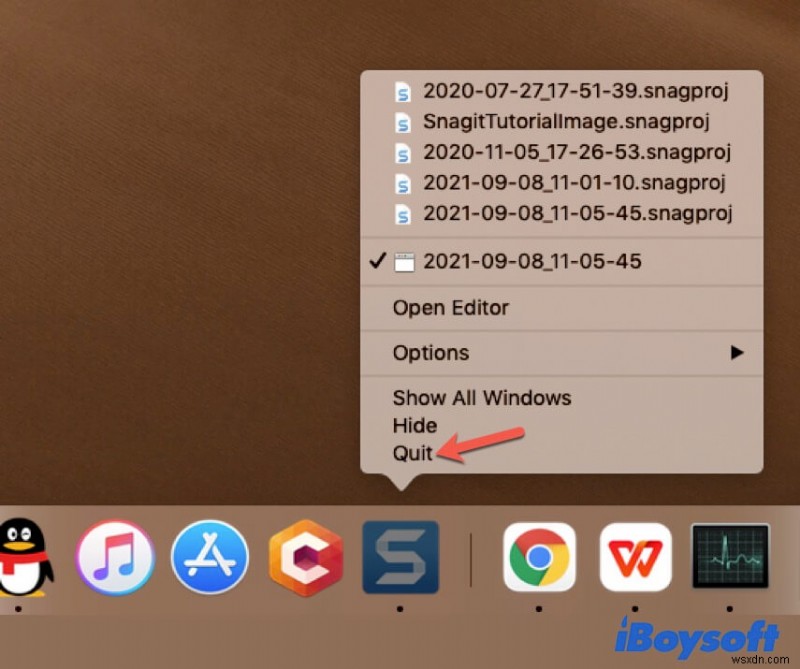Choose Quit to close Snagit
The image size is (800, 669).
coord(413,453)
